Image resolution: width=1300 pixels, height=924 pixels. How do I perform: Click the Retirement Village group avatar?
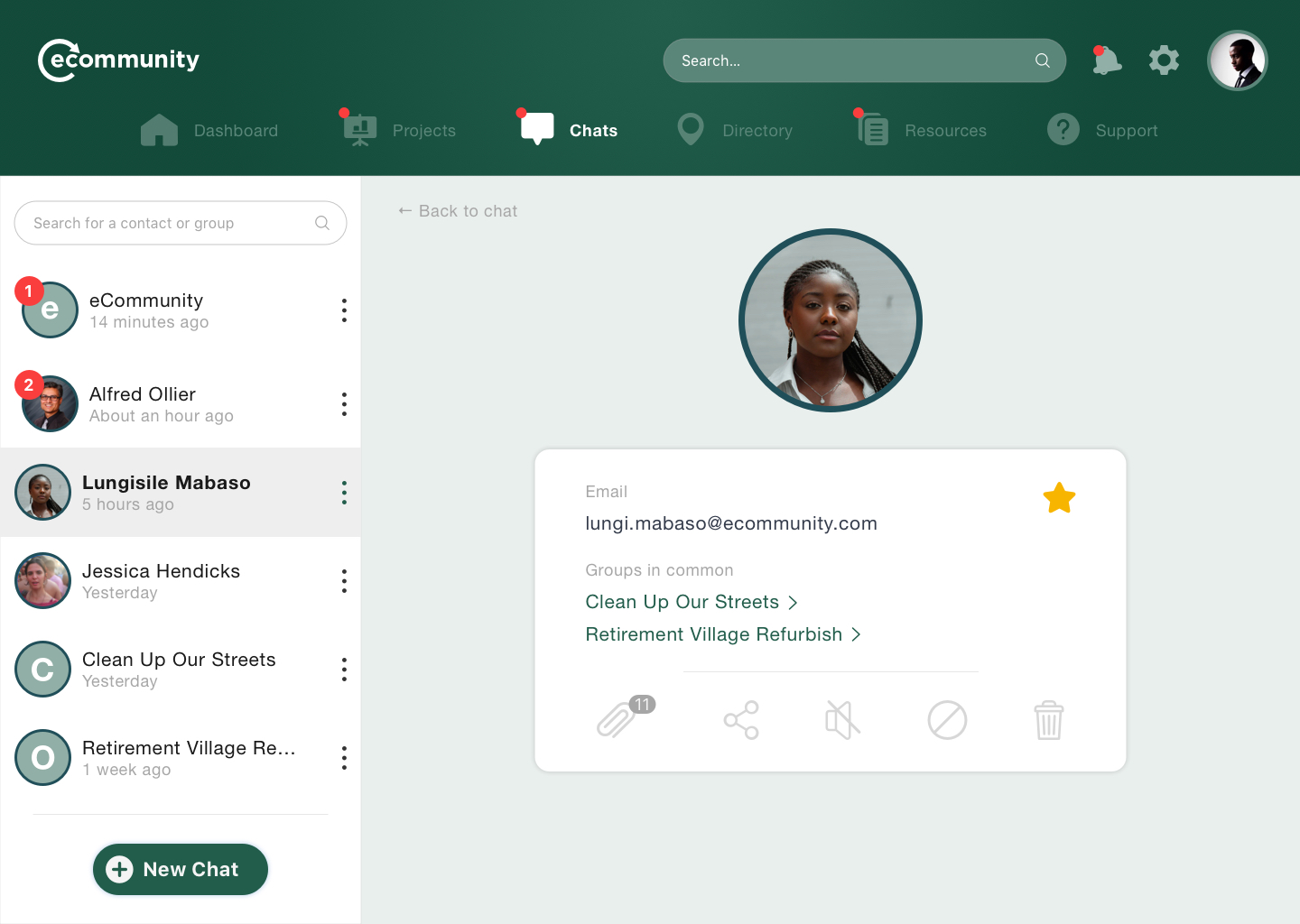point(42,757)
